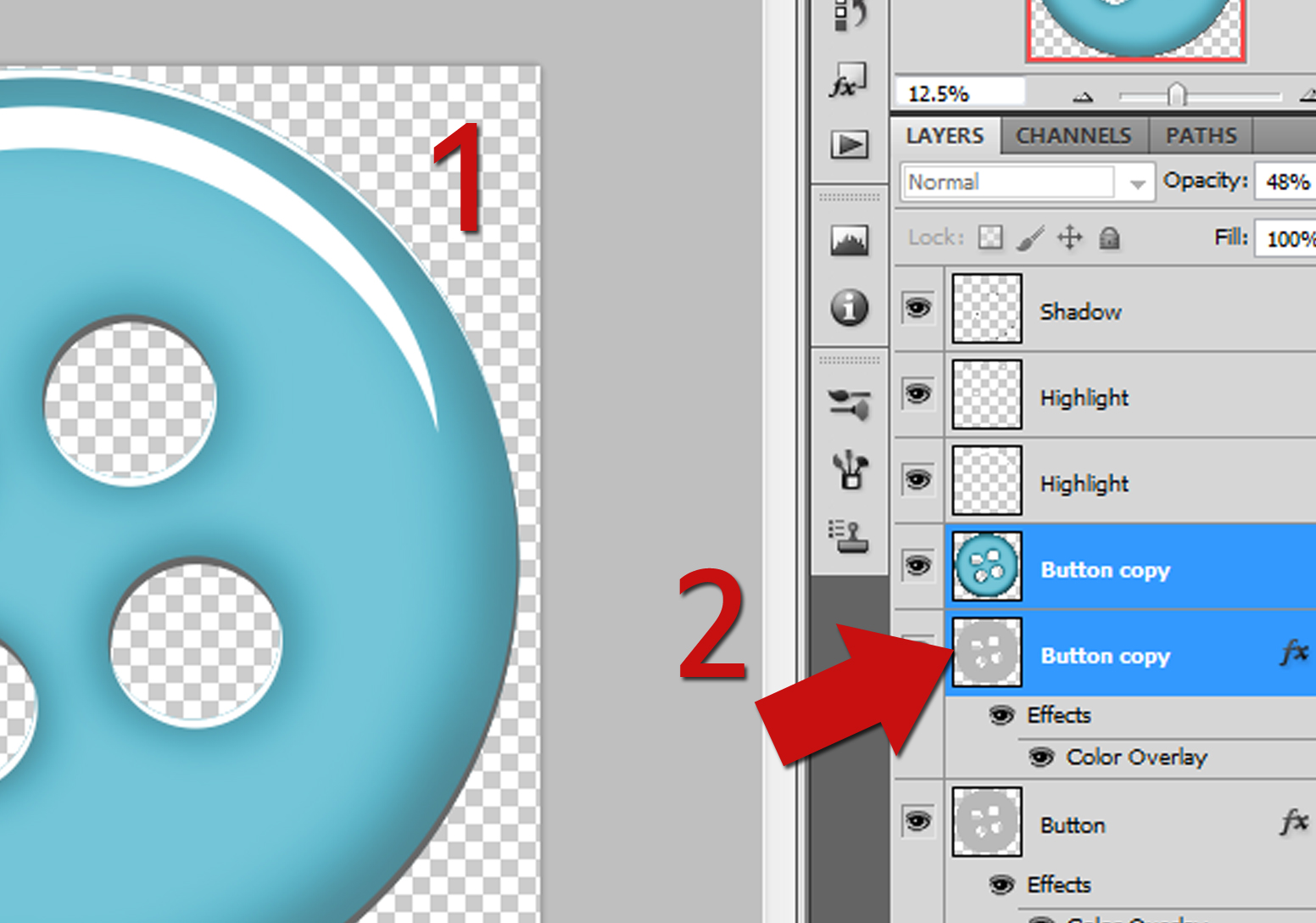This screenshot has width=1316, height=923.
Task: Click the Navigator zoom out mountain icon
Action: 1083,97
